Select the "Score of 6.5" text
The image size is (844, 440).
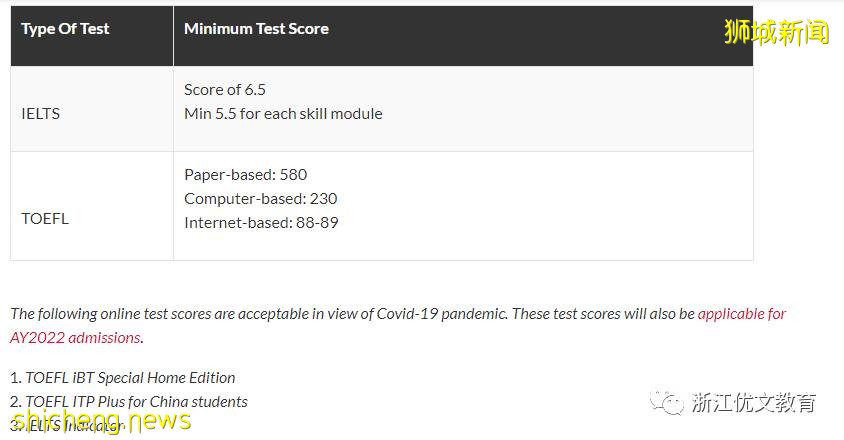tap(225, 90)
